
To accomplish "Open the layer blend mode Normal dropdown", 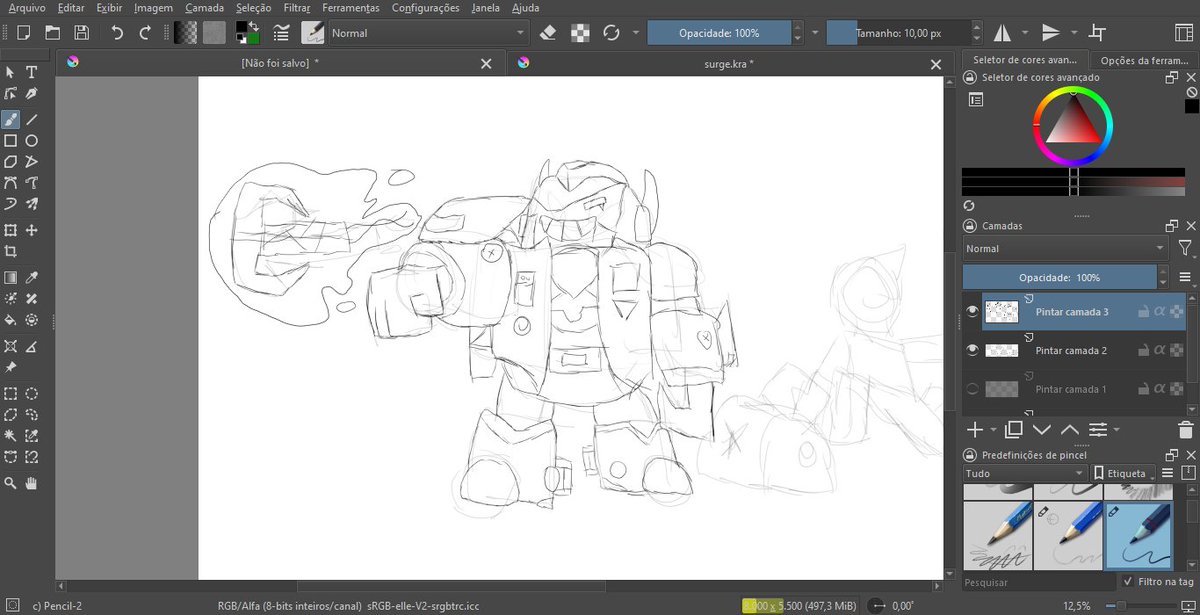I will (x=1065, y=248).
